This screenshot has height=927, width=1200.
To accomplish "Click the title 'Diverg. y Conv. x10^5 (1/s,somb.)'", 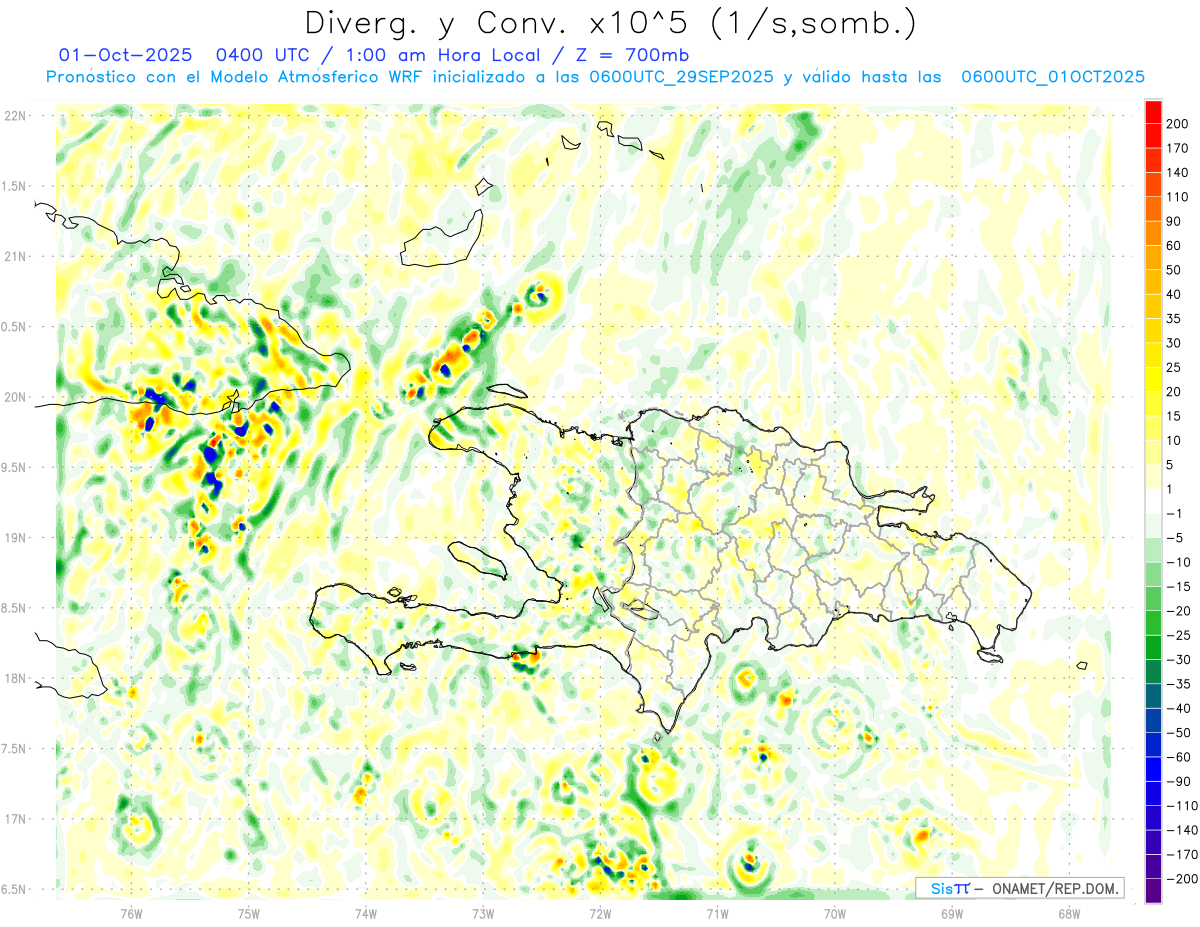I will click(609, 23).
